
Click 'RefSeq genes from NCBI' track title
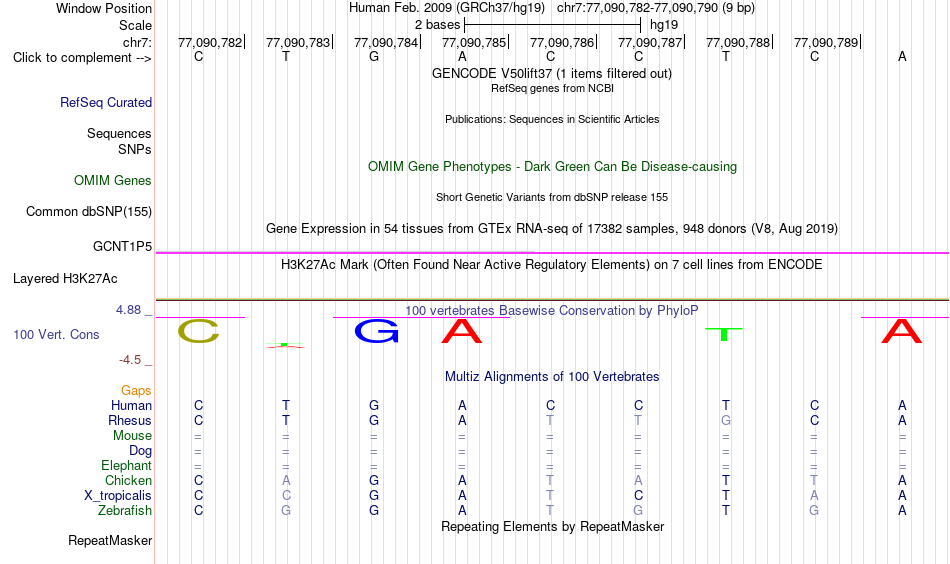pos(552,88)
